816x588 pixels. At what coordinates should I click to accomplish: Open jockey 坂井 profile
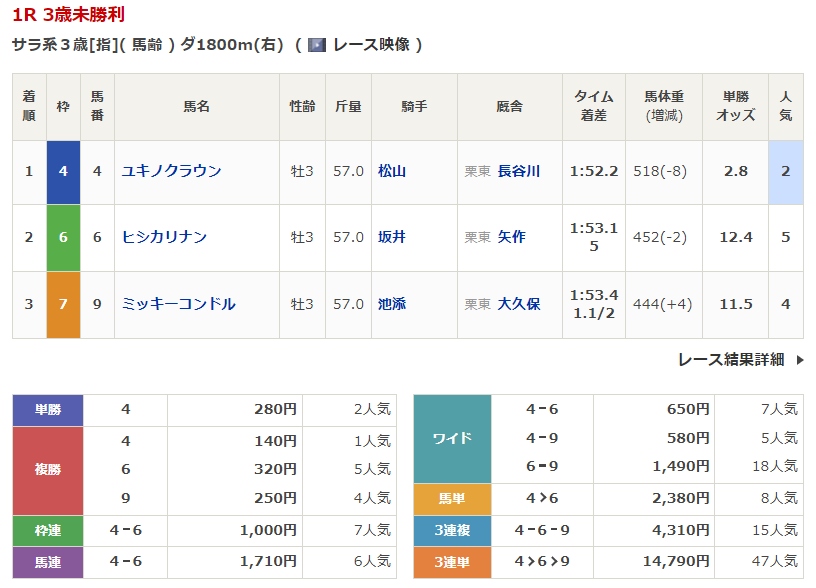pyautogui.click(x=392, y=237)
